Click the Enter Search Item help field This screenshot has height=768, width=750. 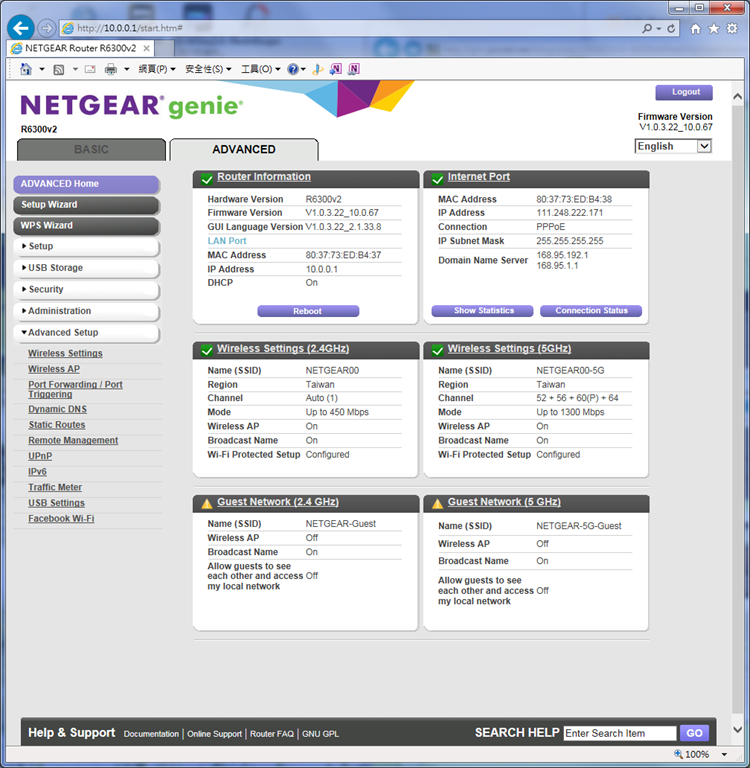620,733
